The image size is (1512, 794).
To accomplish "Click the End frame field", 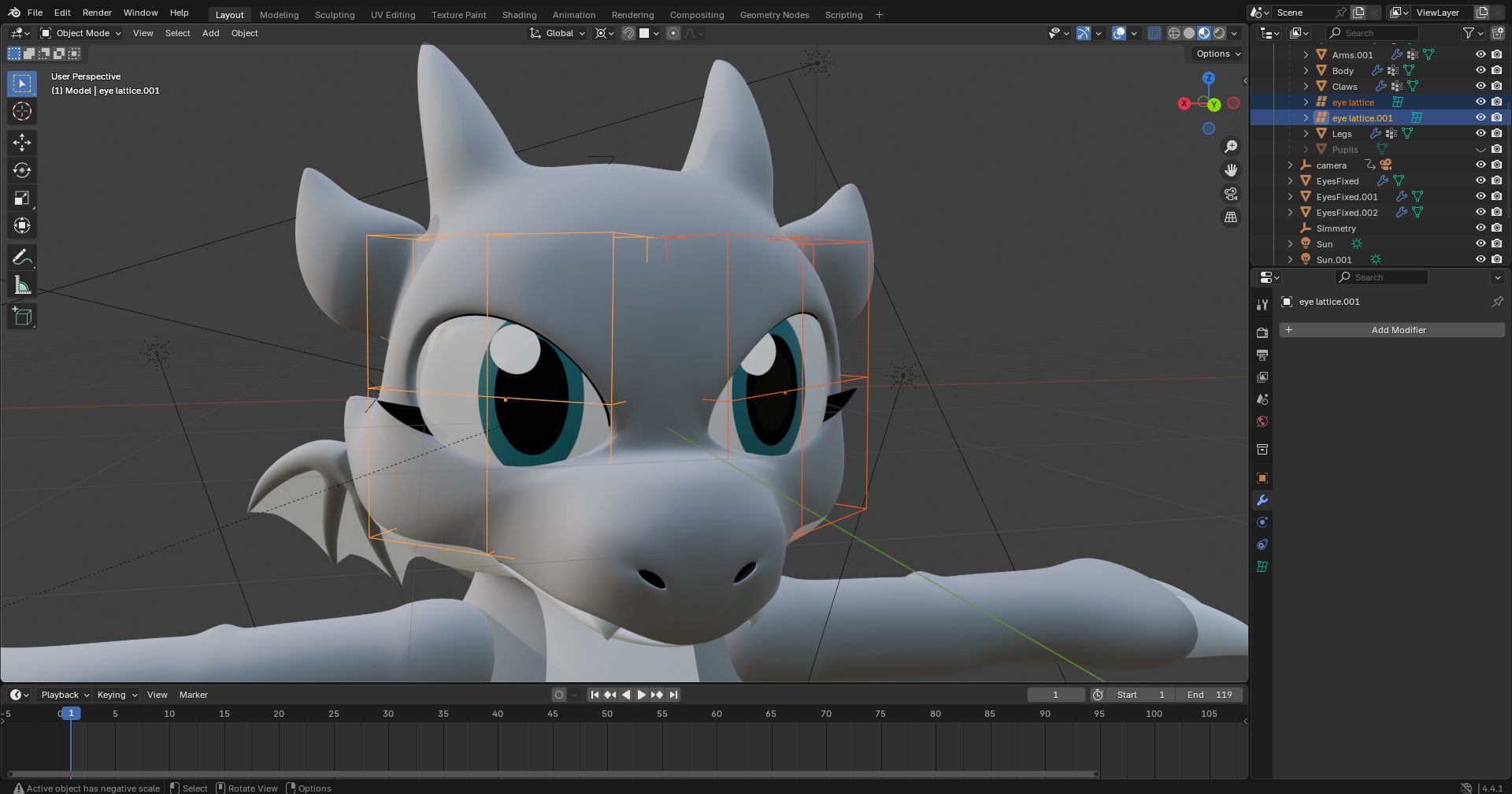I will (x=1210, y=695).
